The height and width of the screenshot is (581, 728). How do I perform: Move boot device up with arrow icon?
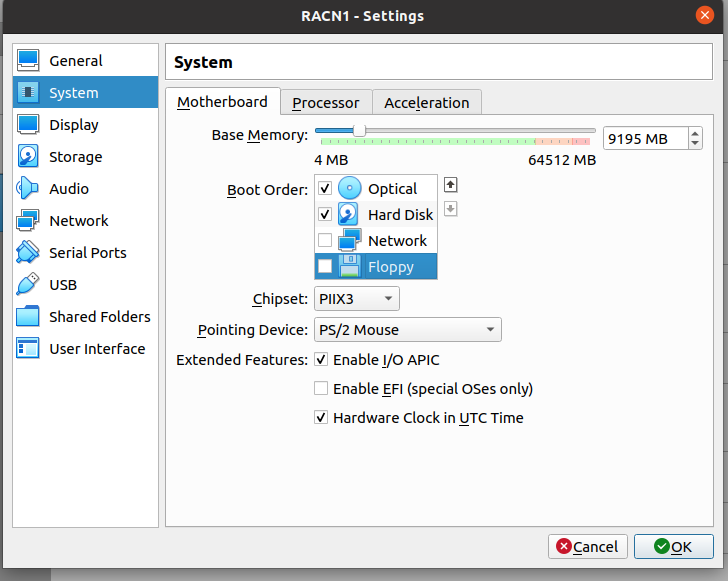pos(450,185)
